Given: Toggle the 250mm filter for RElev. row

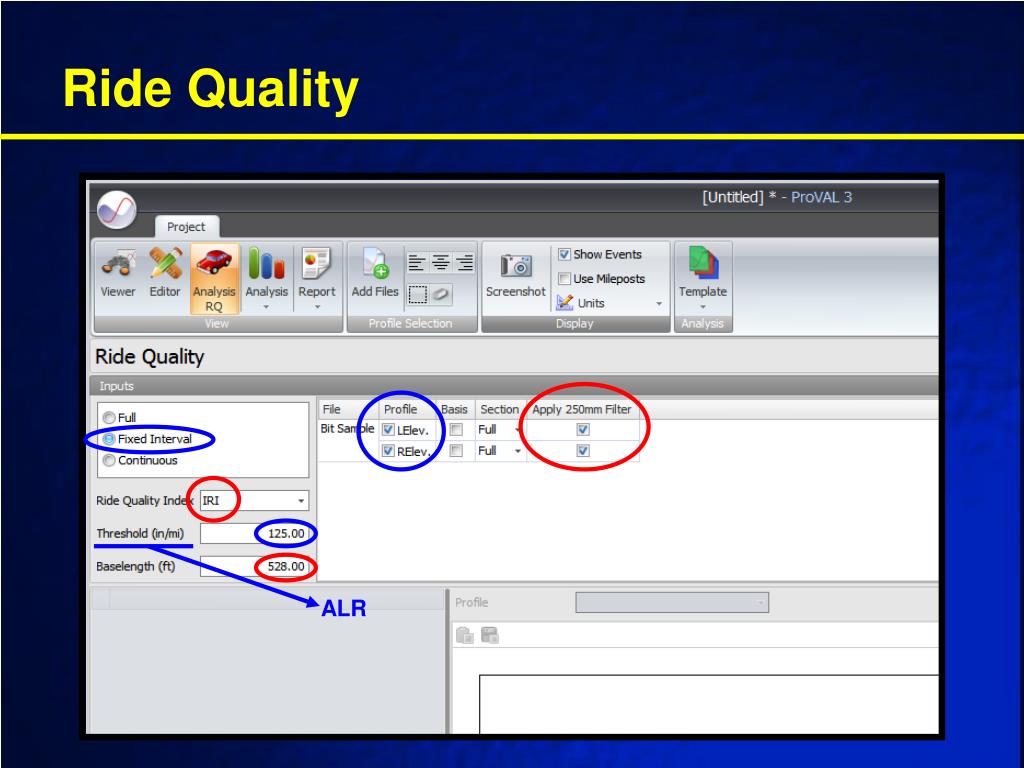Looking at the screenshot, I should click(x=583, y=451).
